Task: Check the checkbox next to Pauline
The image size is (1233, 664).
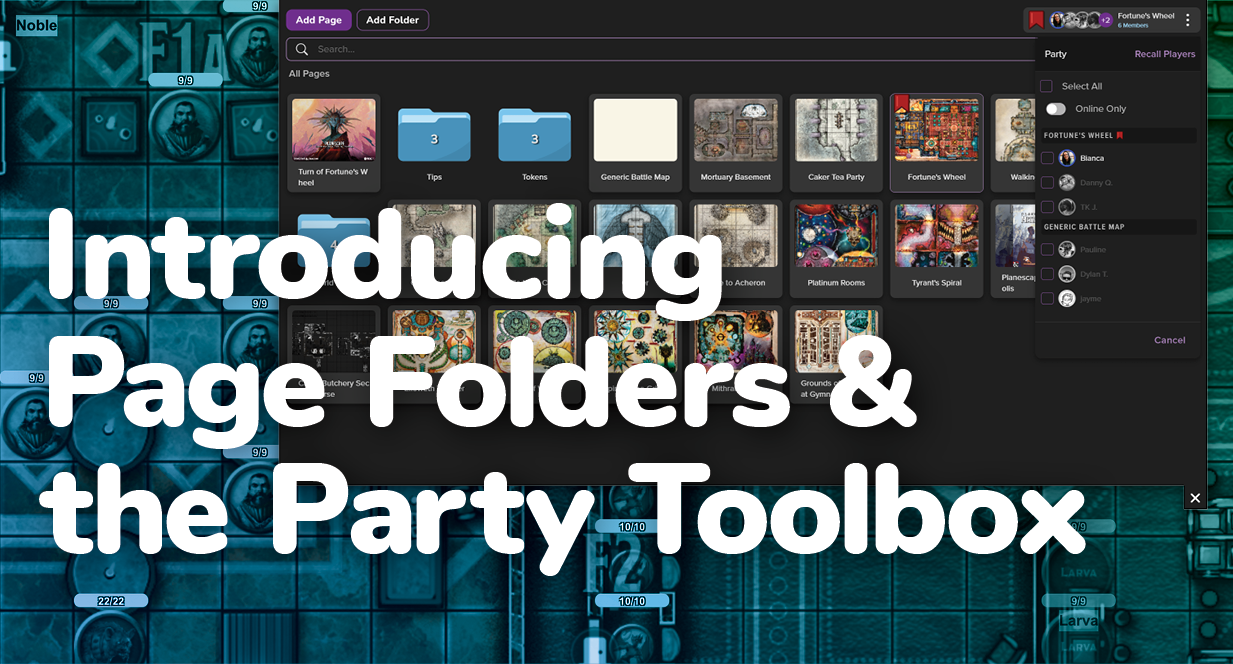Action: 1049,249
